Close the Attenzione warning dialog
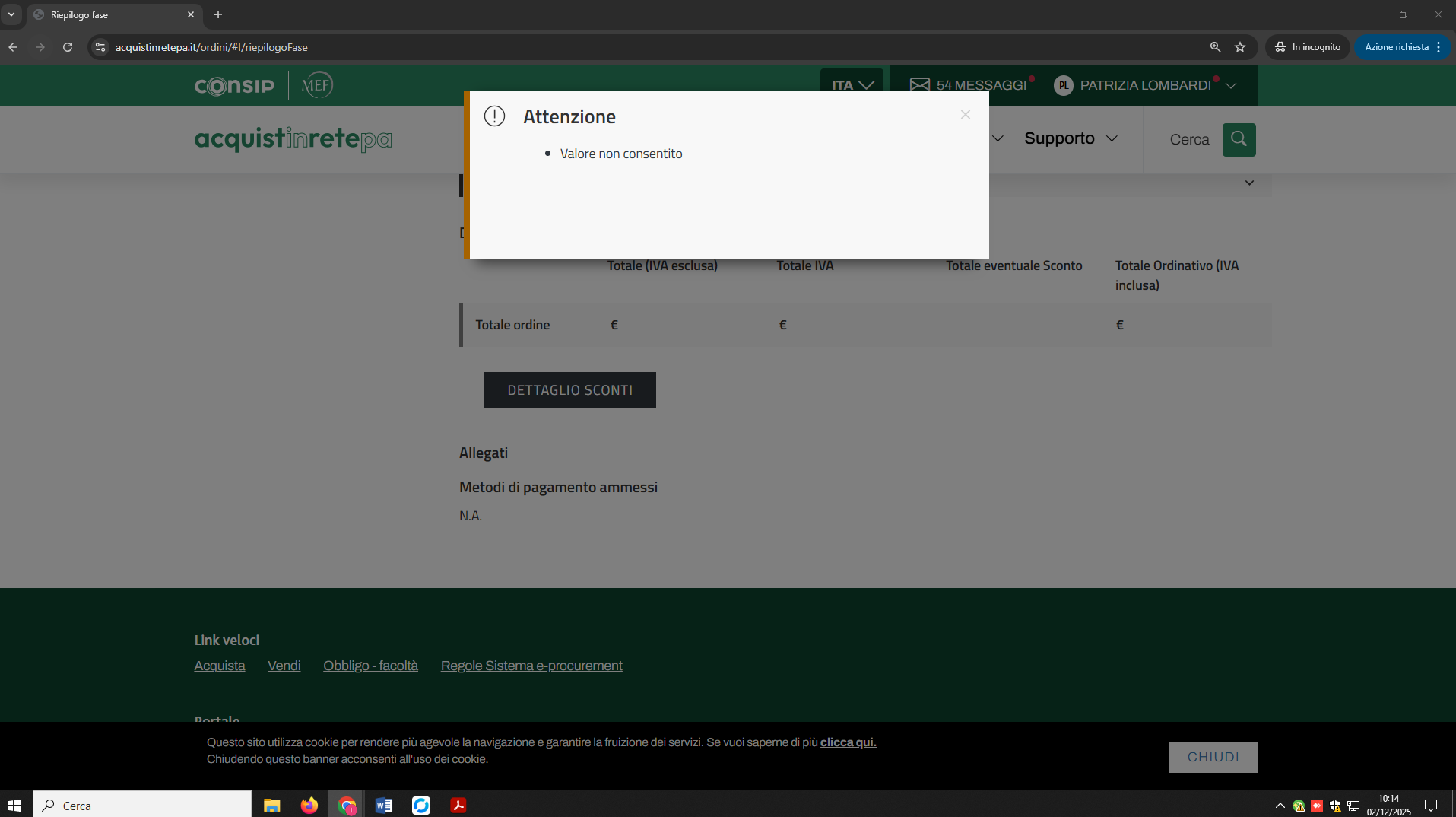The height and width of the screenshot is (817, 1456). point(965,115)
